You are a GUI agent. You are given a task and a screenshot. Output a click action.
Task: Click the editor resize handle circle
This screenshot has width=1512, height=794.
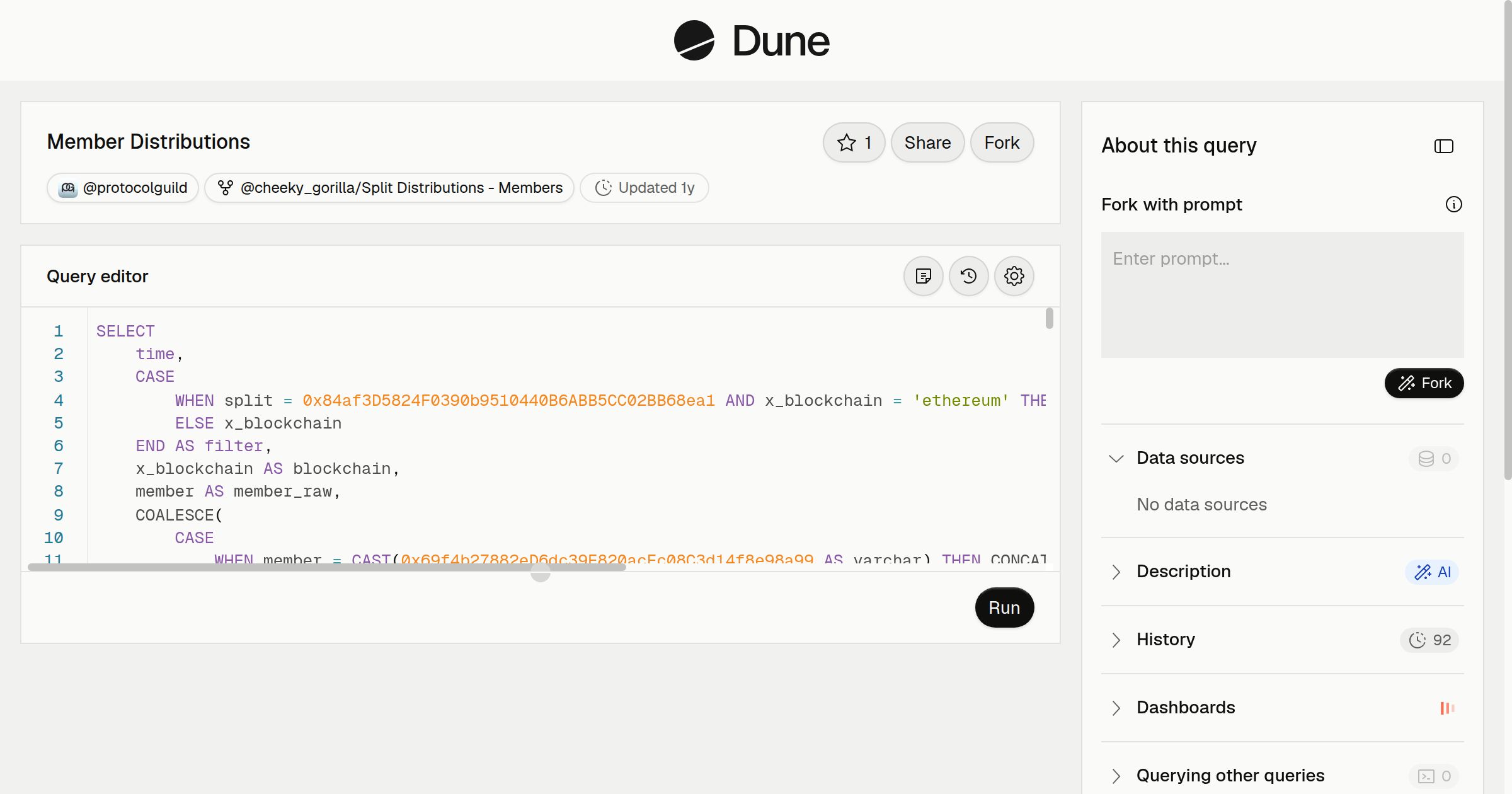541,572
